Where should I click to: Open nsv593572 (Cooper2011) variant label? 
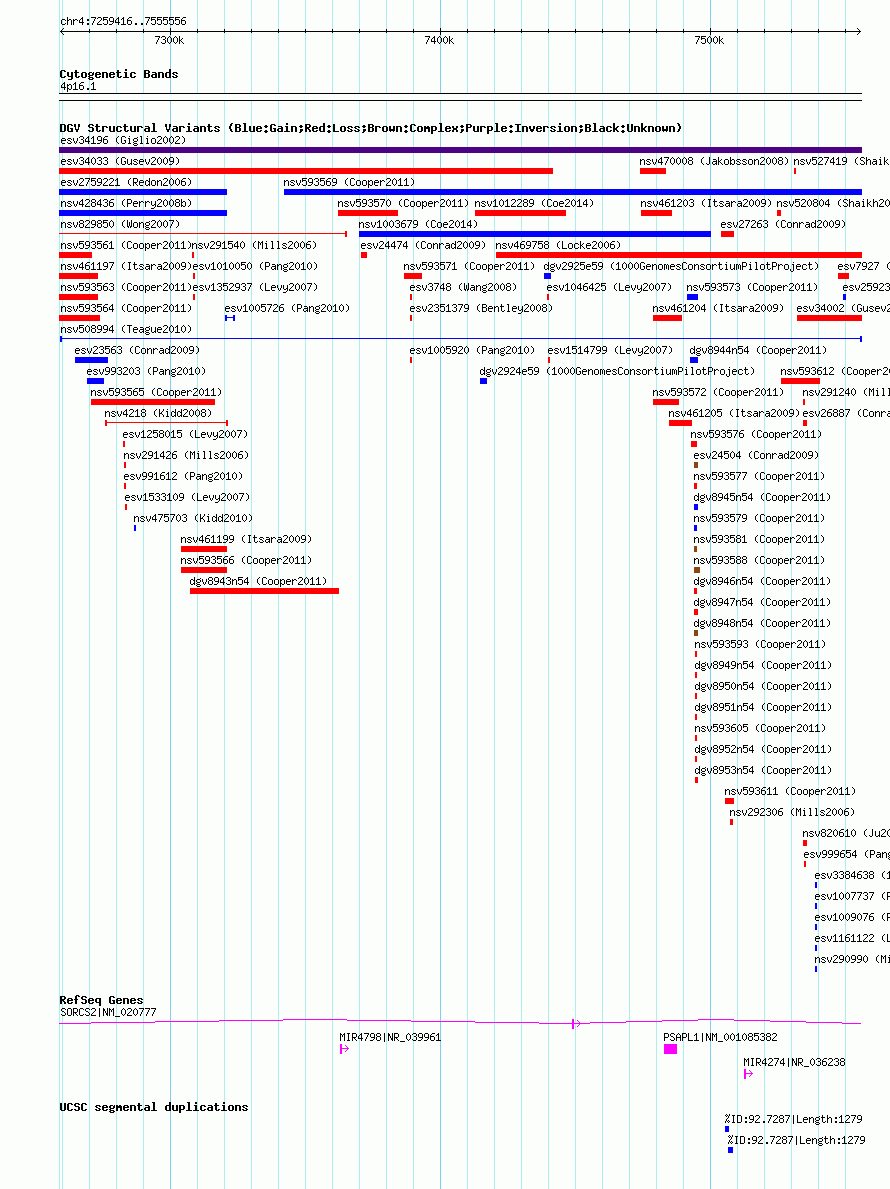[718, 393]
